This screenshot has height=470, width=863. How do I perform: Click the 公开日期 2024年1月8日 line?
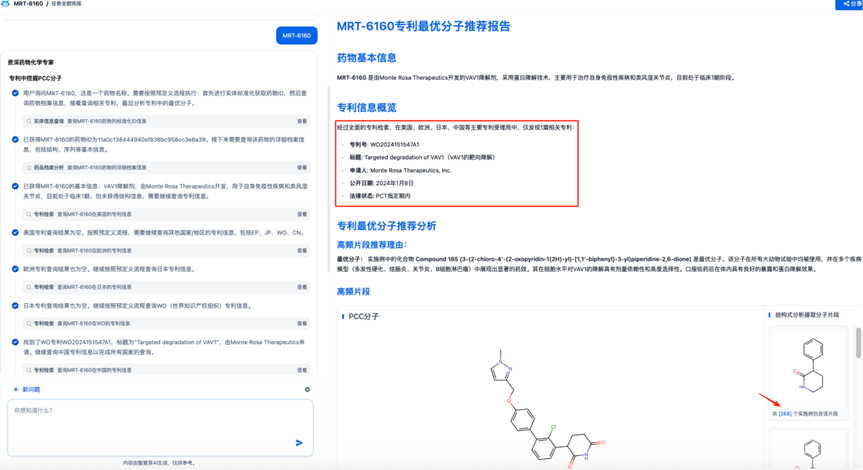coord(381,183)
